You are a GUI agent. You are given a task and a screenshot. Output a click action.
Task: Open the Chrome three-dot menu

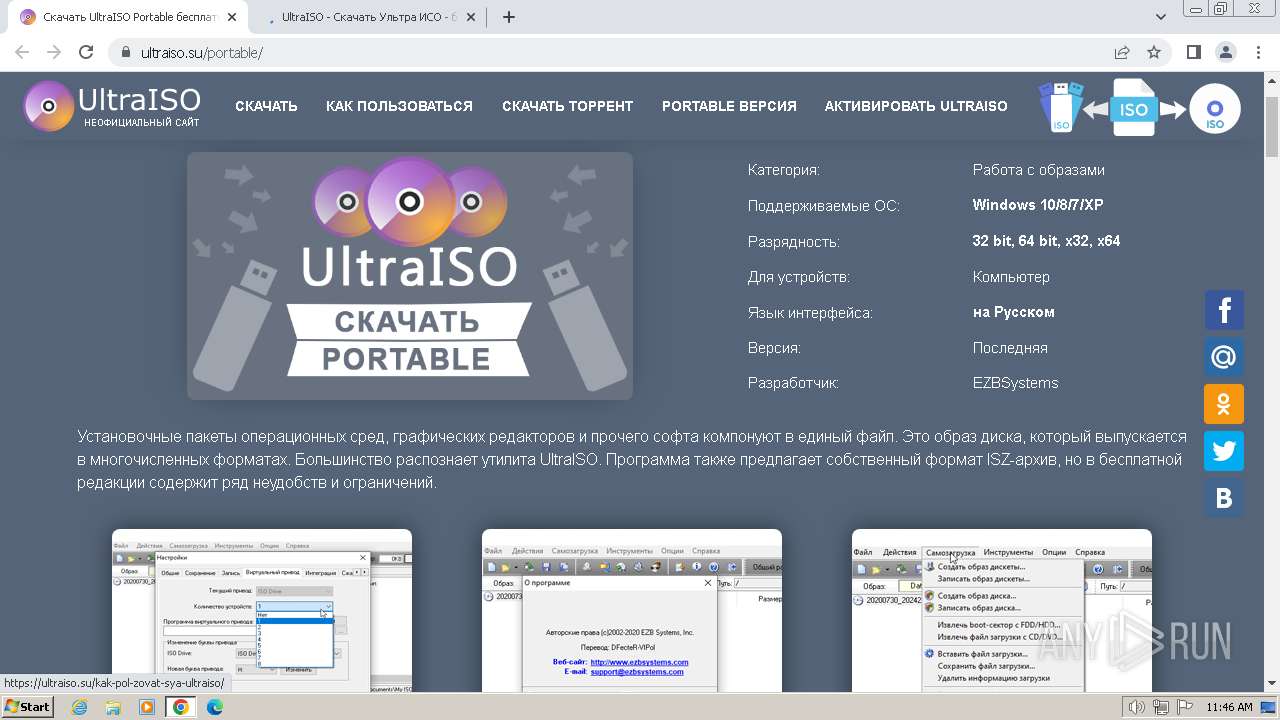point(1258,52)
